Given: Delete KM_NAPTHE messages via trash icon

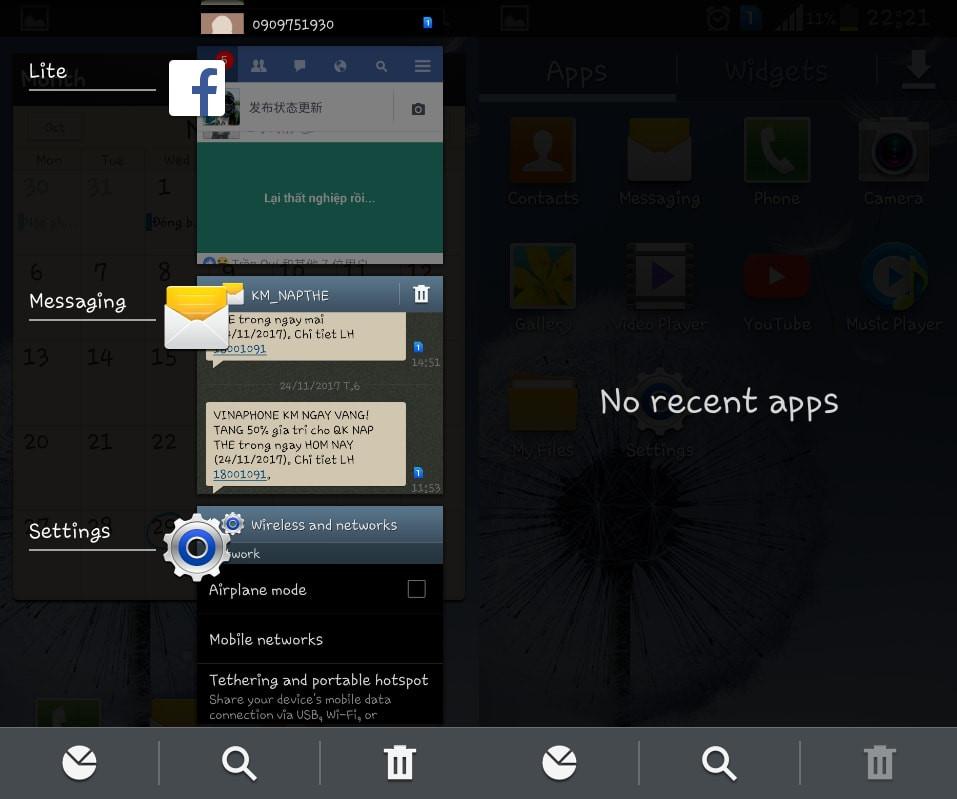Looking at the screenshot, I should (421, 294).
